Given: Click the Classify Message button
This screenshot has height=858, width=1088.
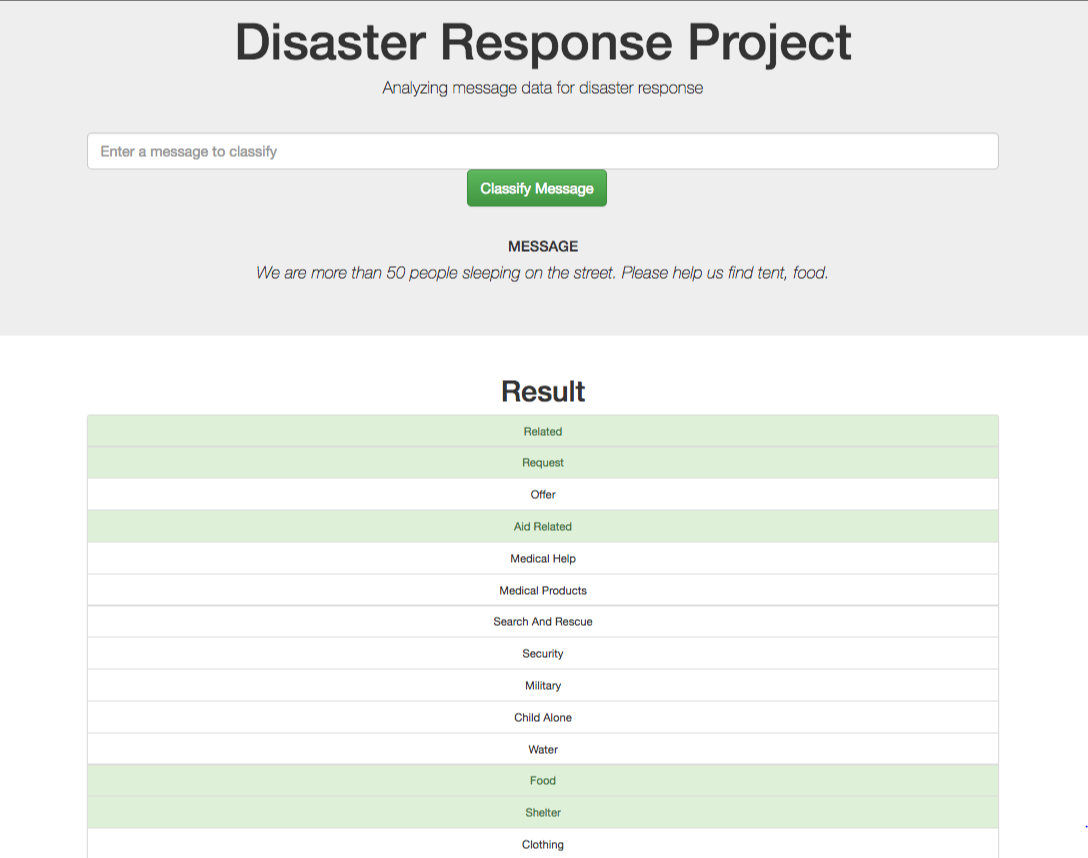Looking at the screenshot, I should pyautogui.click(x=536, y=188).
